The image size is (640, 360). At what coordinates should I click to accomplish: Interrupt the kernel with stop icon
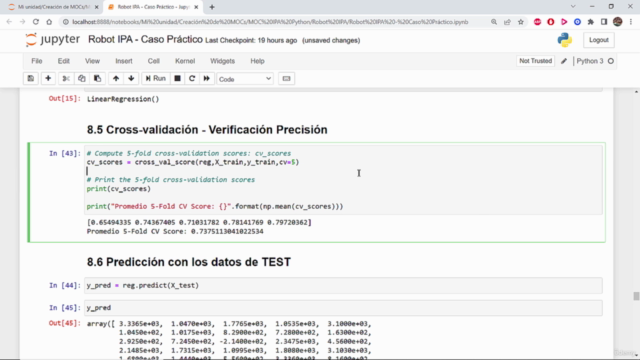point(177,78)
